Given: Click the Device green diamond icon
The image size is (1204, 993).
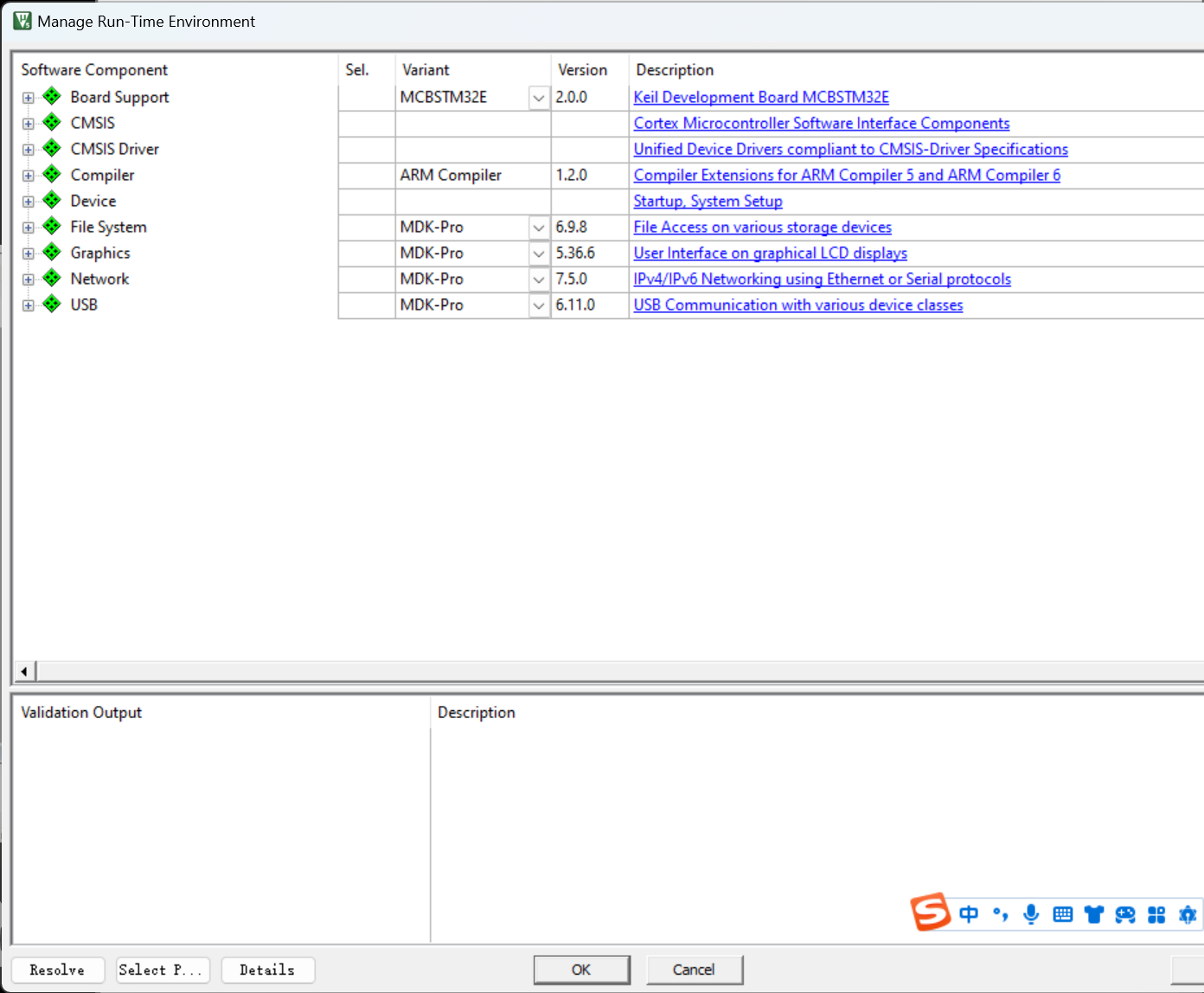Looking at the screenshot, I should click(52, 201).
